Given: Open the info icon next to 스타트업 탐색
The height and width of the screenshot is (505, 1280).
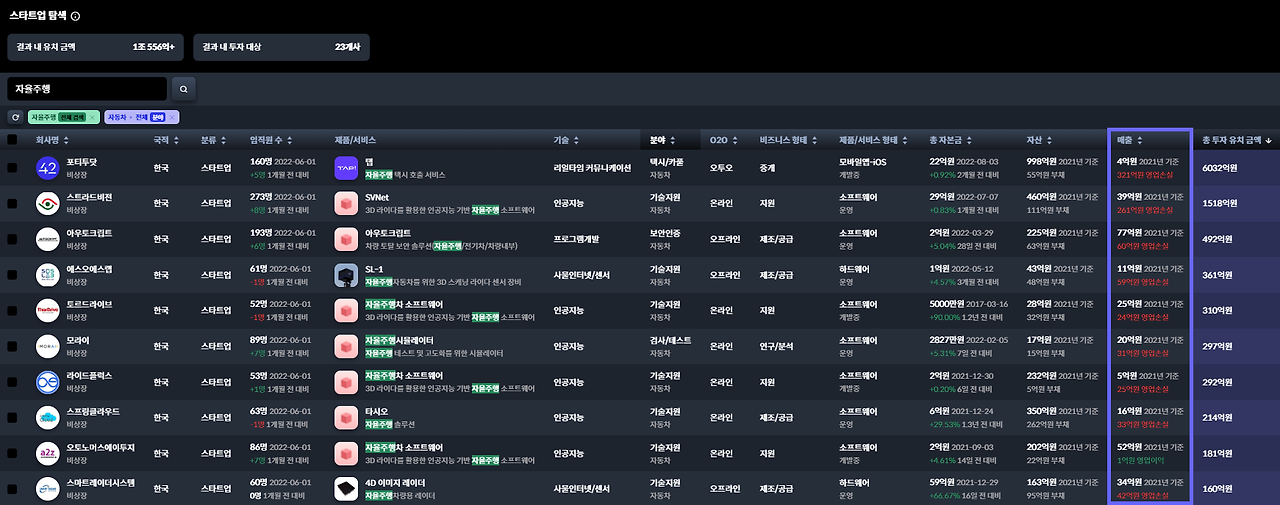Looking at the screenshot, I should pyautogui.click(x=76, y=16).
